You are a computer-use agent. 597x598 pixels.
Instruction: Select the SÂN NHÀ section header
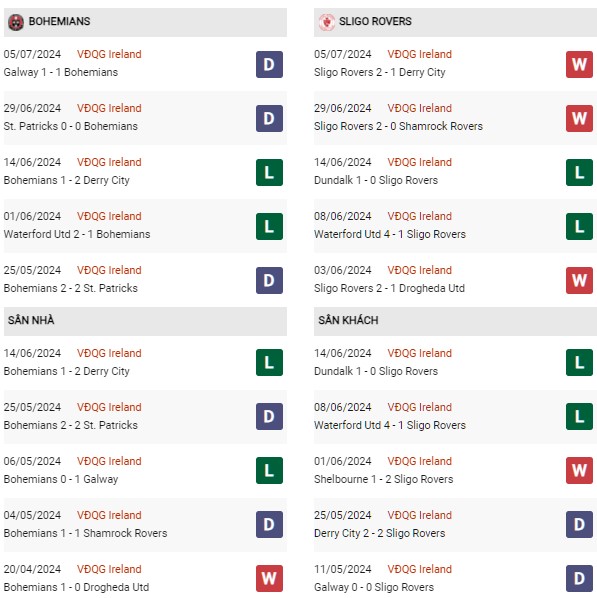(x=145, y=321)
